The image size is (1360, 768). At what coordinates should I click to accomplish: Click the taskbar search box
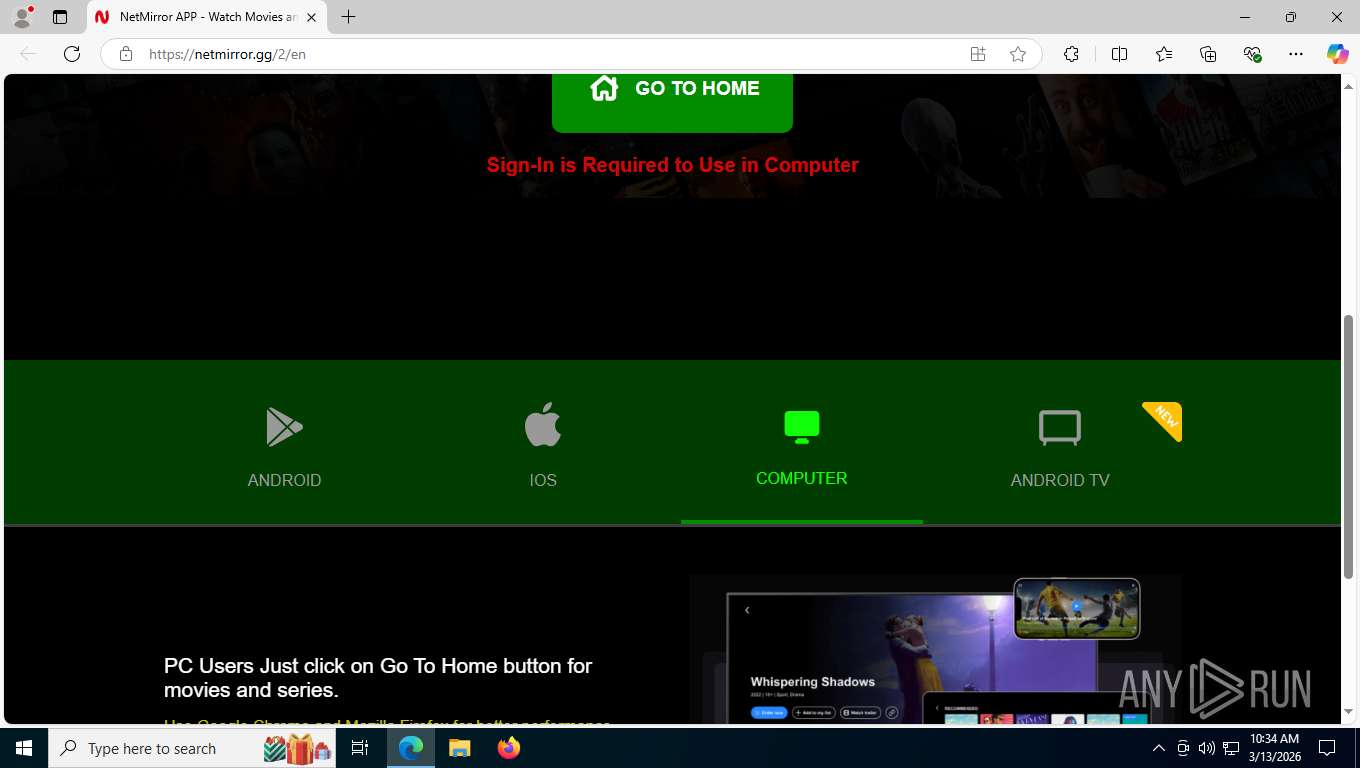tap(192, 748)
